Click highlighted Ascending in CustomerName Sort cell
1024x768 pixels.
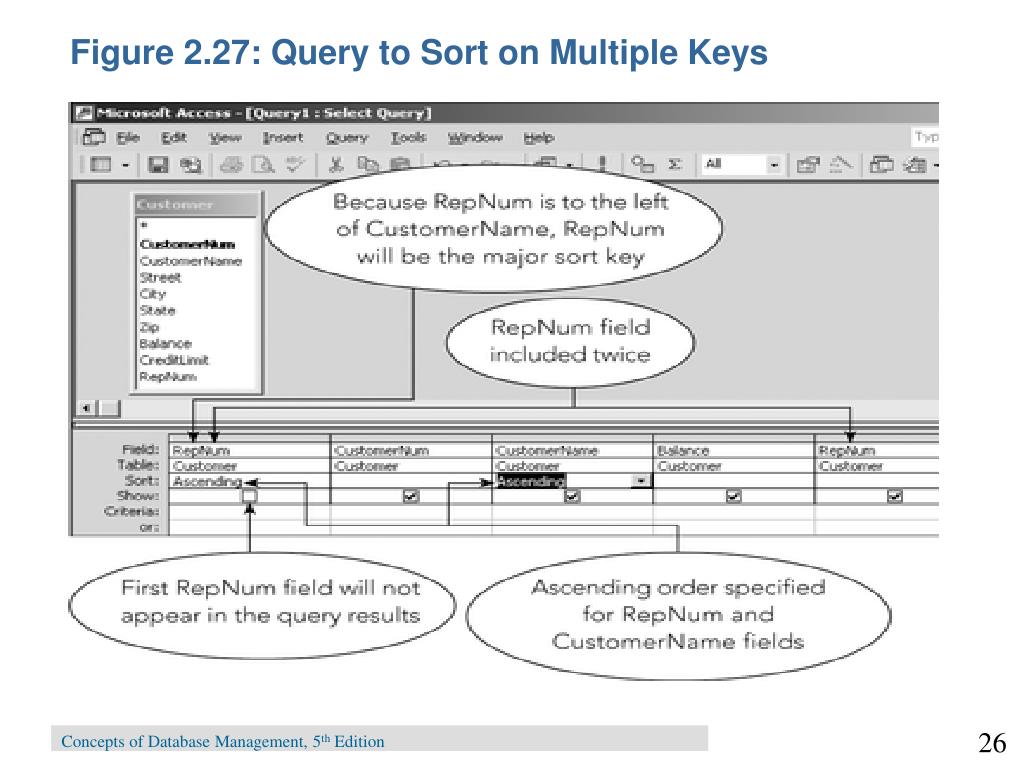click(x=530, y=481)
